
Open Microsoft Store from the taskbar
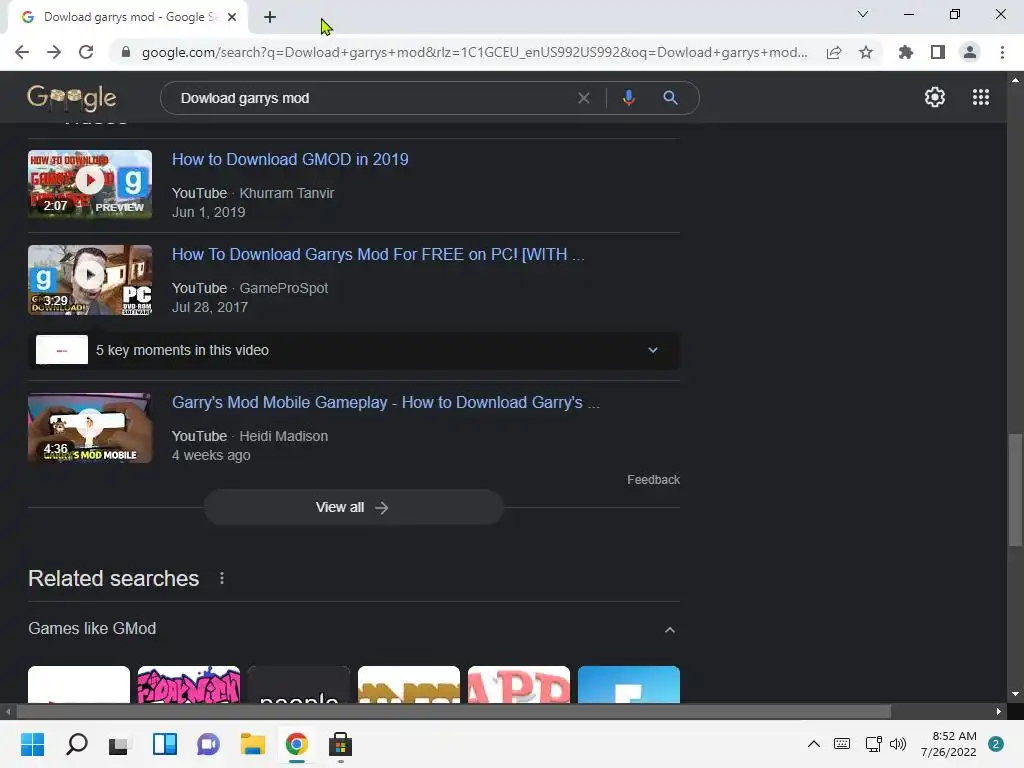[x=340, y=744]
